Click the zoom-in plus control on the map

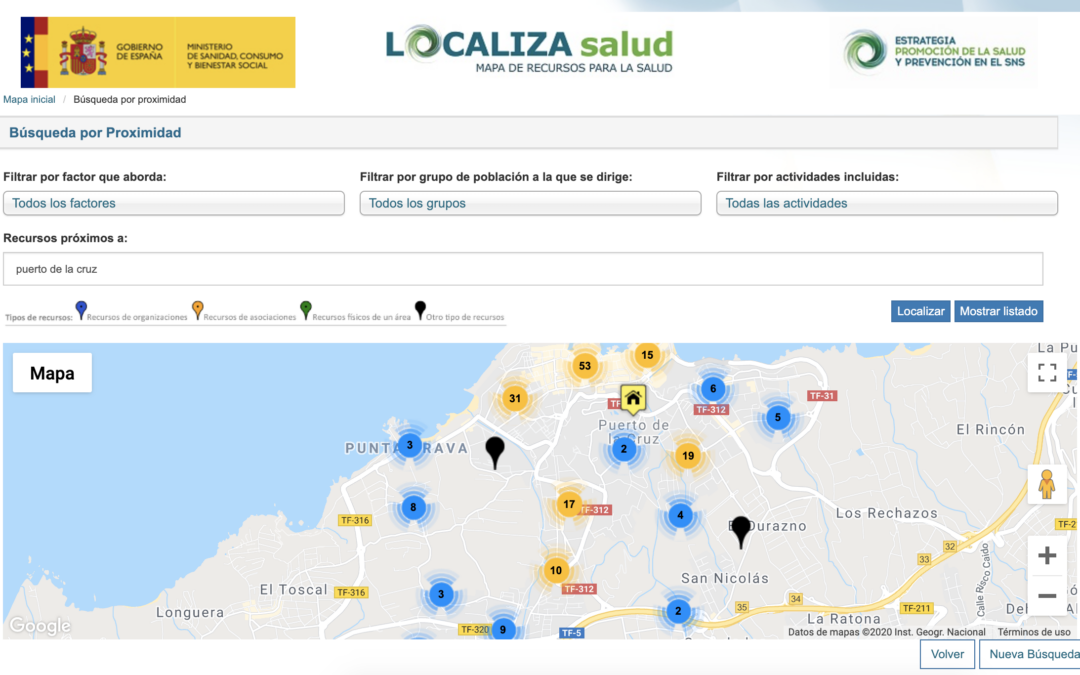[x=1047, y=553]
